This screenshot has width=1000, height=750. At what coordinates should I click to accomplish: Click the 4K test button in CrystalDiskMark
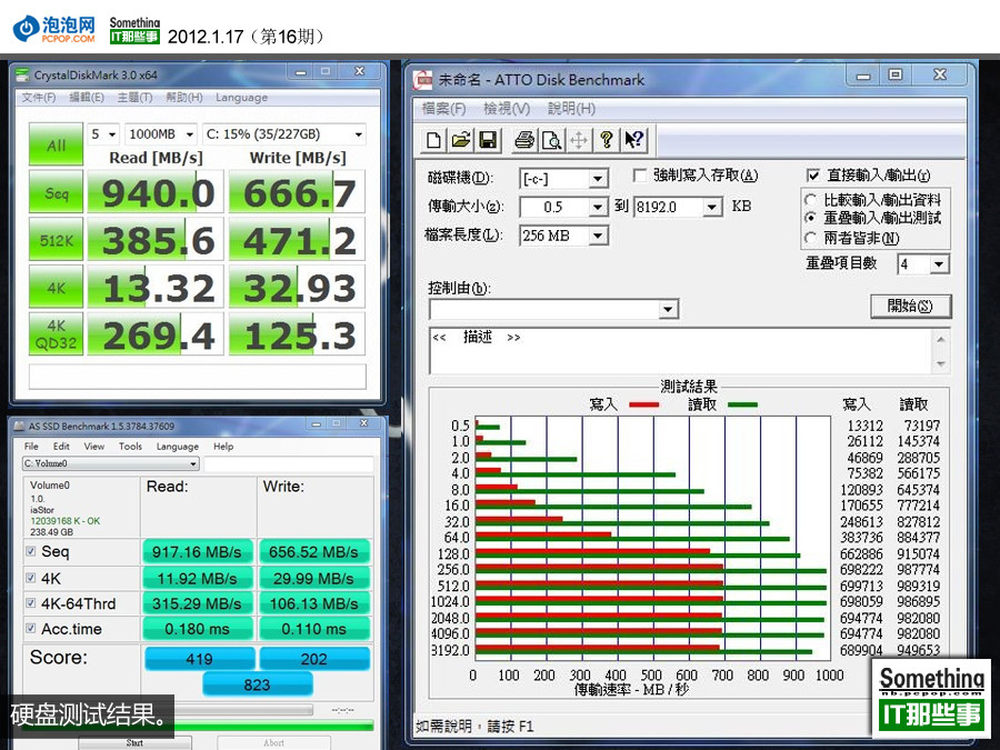56,286
